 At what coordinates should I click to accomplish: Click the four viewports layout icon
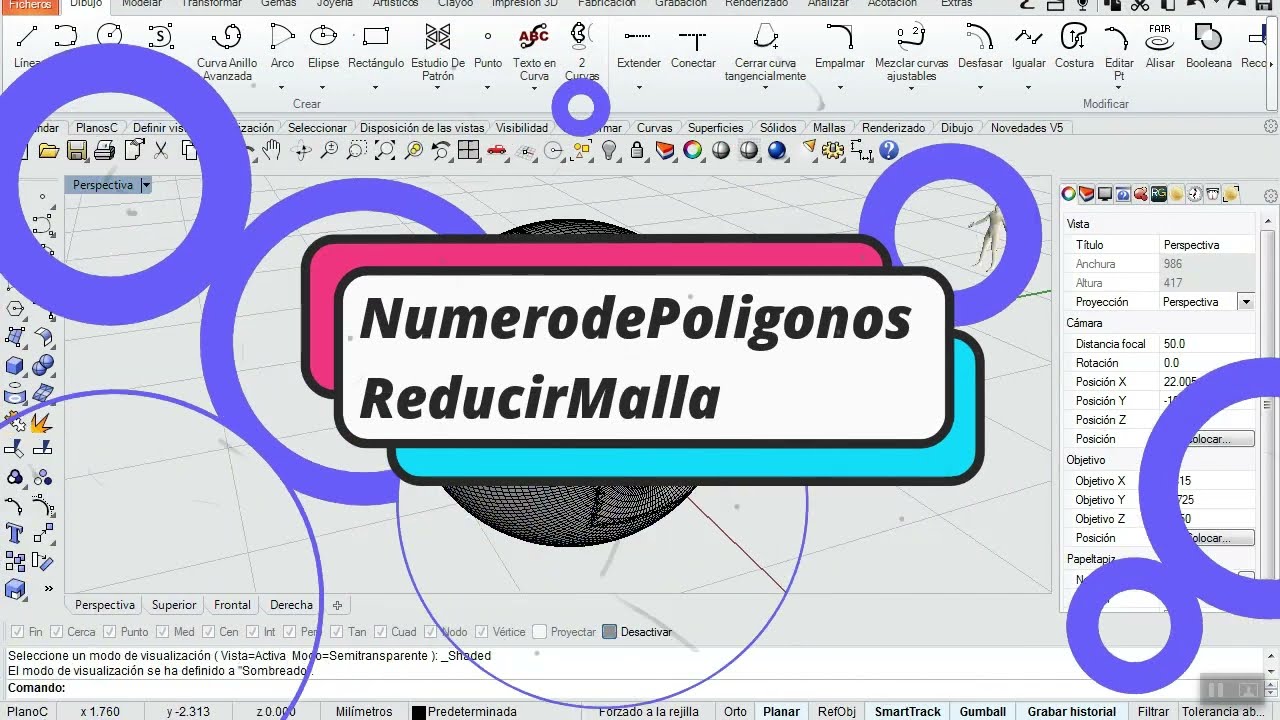(468, 151)
